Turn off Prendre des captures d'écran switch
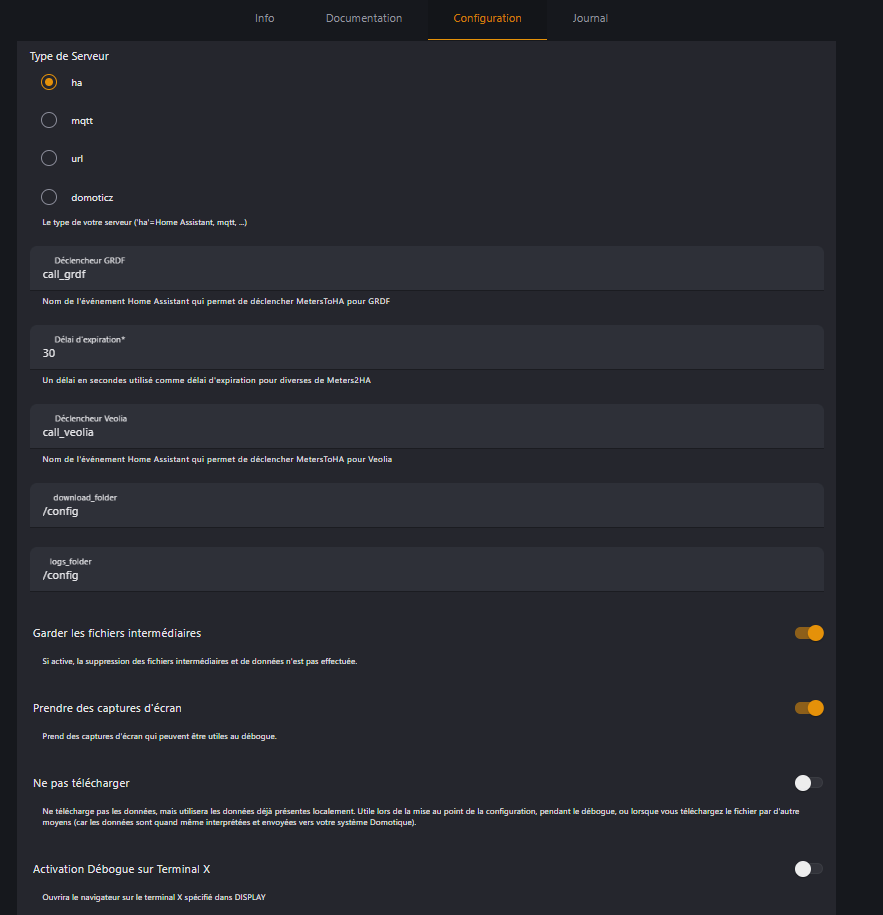 click(809, 708)
